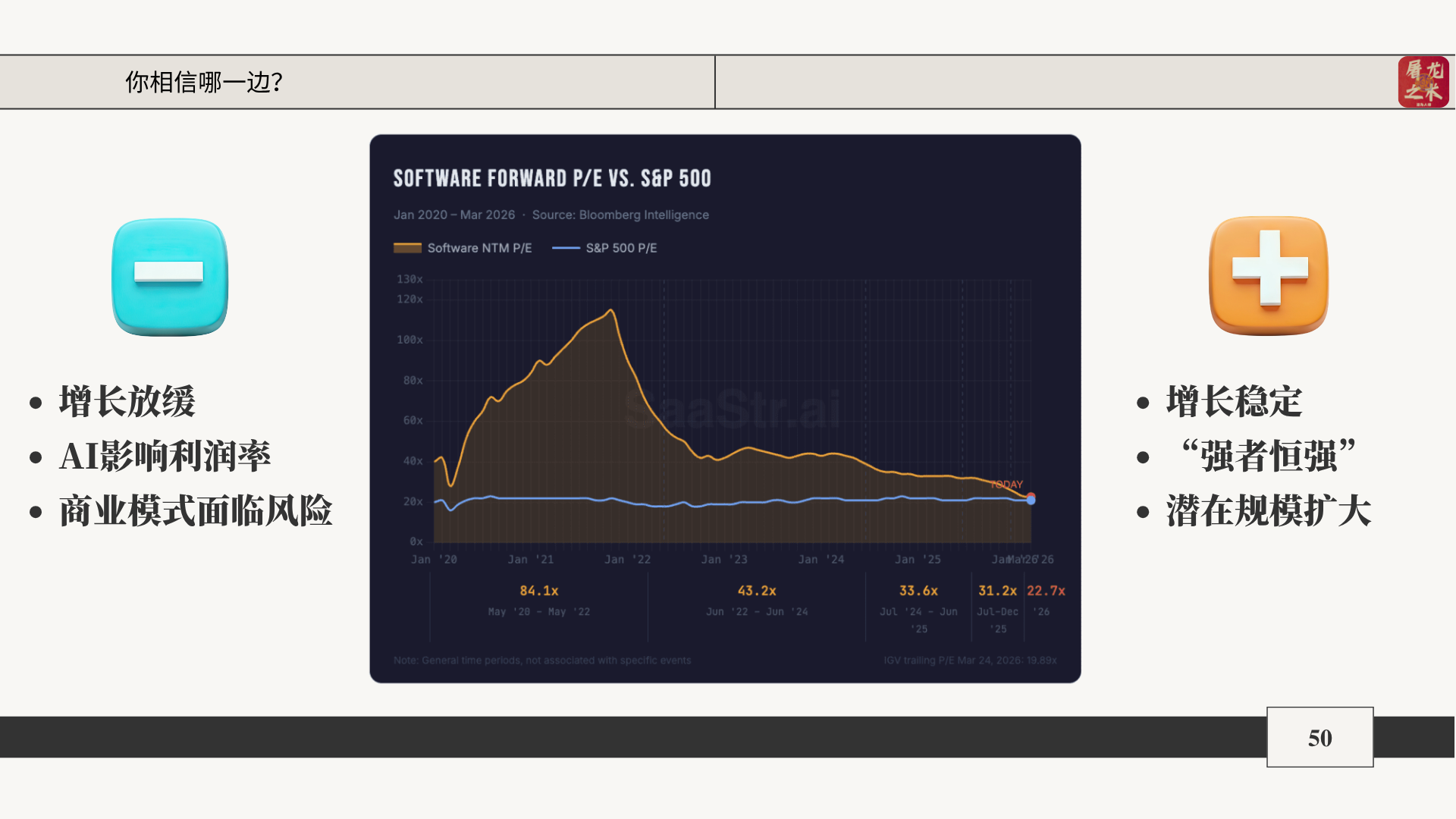Click the chart title Software Forward P/E
1456x819 pixels.
(552, 178)
